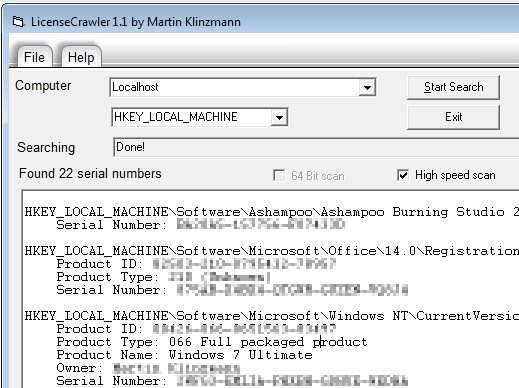Open the File menu tab
Viewport: 519px width, 388px height.
(x=34, y=57)
